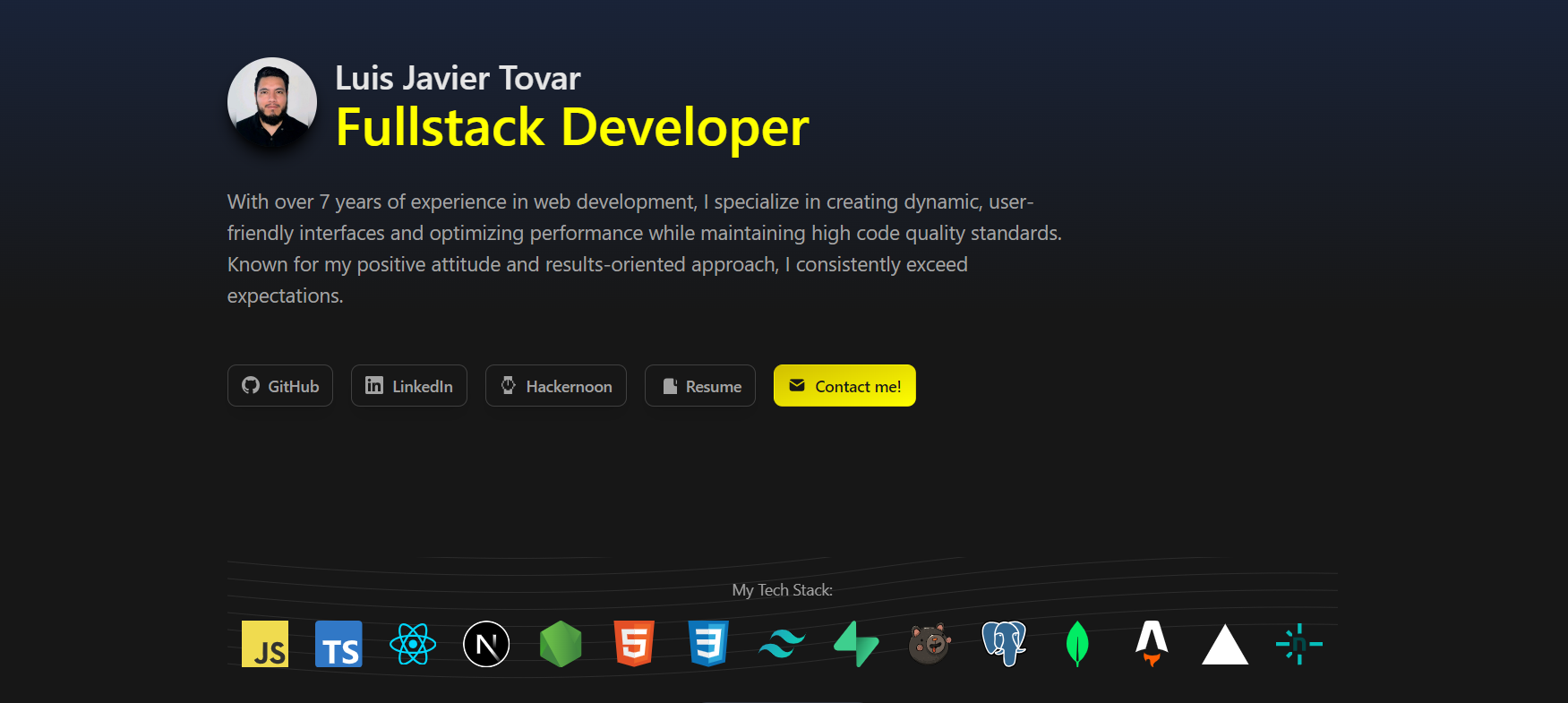This screenshot has height=703, width=1568.
Task: Select the Tailwind CSS wave icon
Action: [x=782, y=644]
